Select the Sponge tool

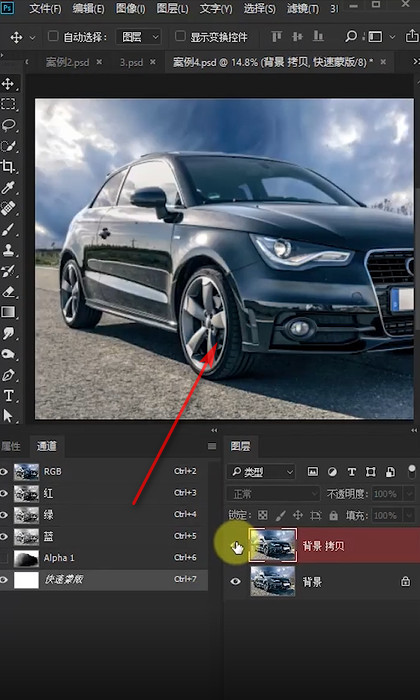coord(8,354)
